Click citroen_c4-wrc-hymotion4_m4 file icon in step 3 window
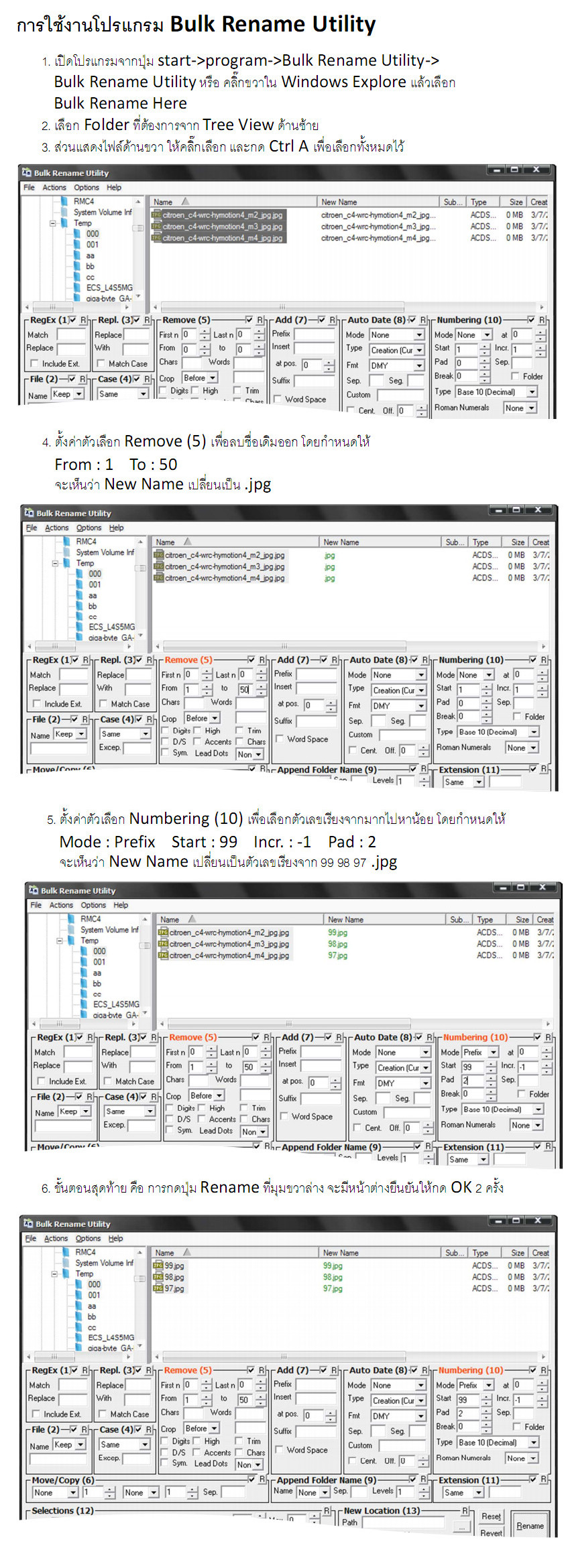This screenshot has height=1568, width=568. point(156,238)
